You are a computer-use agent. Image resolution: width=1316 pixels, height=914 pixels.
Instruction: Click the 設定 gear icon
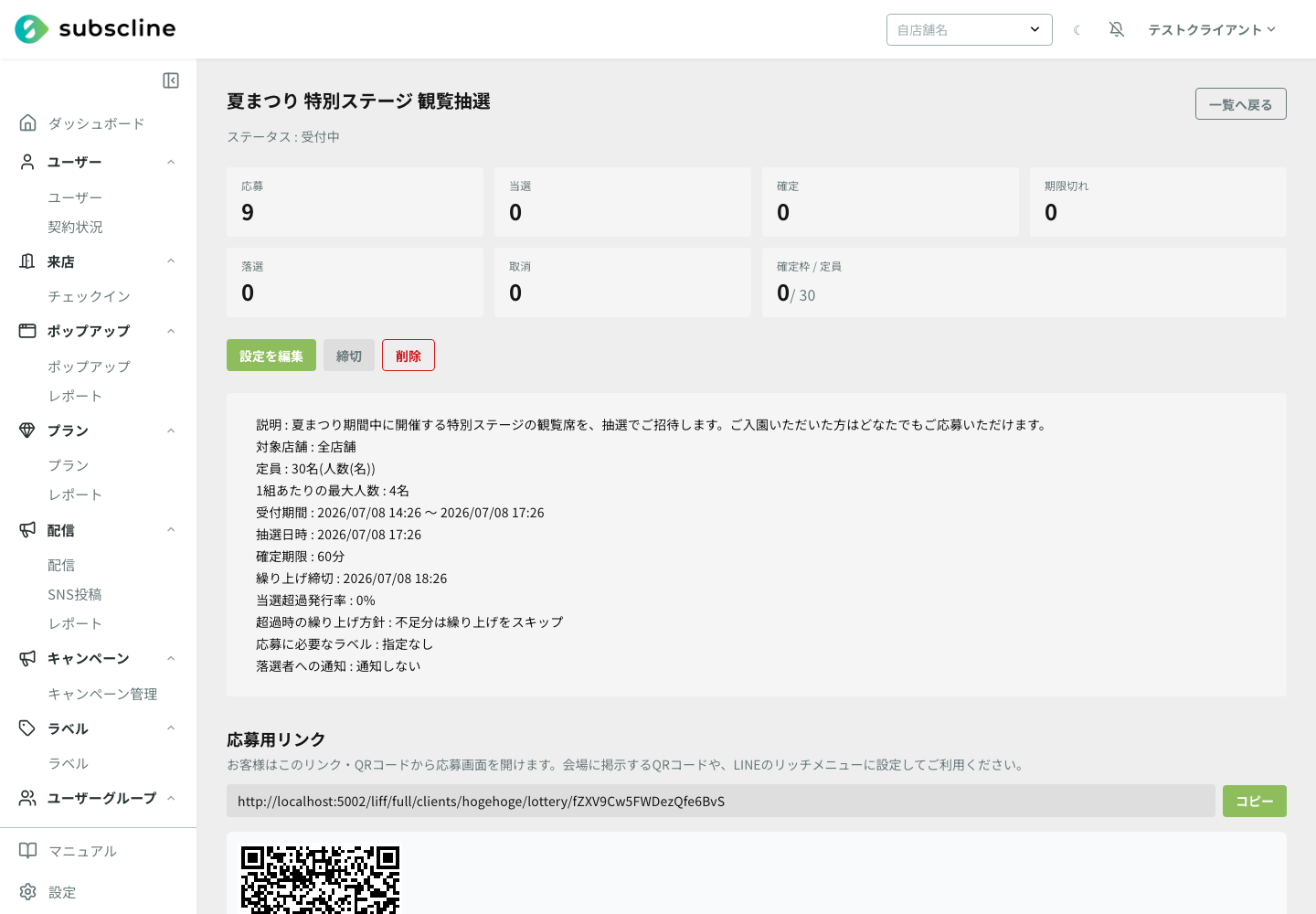pyautogui.click(x=28, y=892)
